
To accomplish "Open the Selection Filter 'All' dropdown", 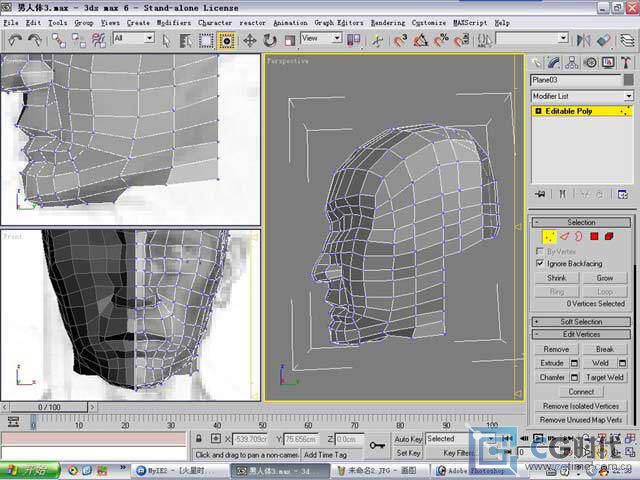I will click(134, 38).
